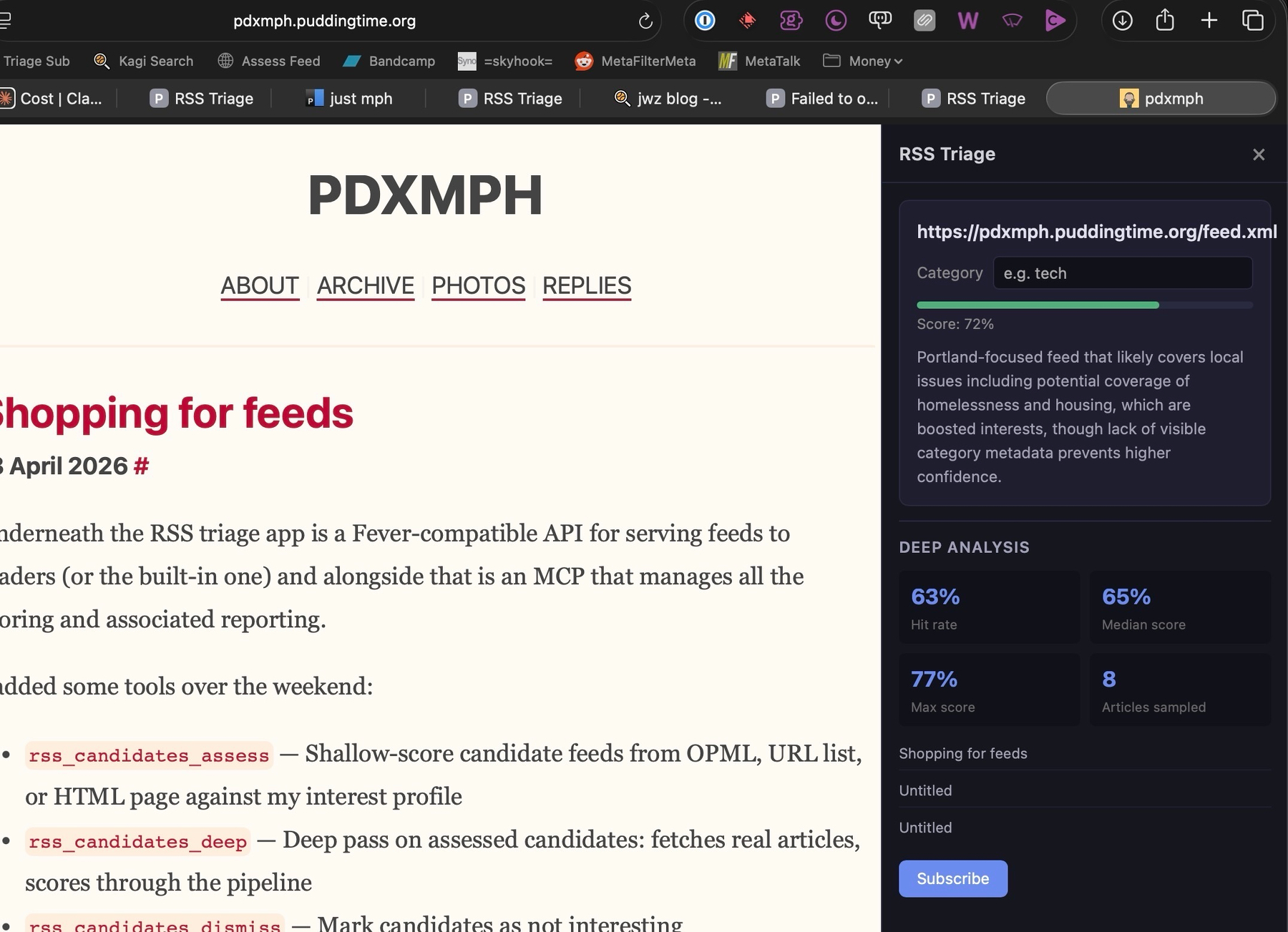Image resolution: width=1288 pixels, height=932 pixels.
Task: Show downloads with the download arrow icon
Action: click(1122, 21)
